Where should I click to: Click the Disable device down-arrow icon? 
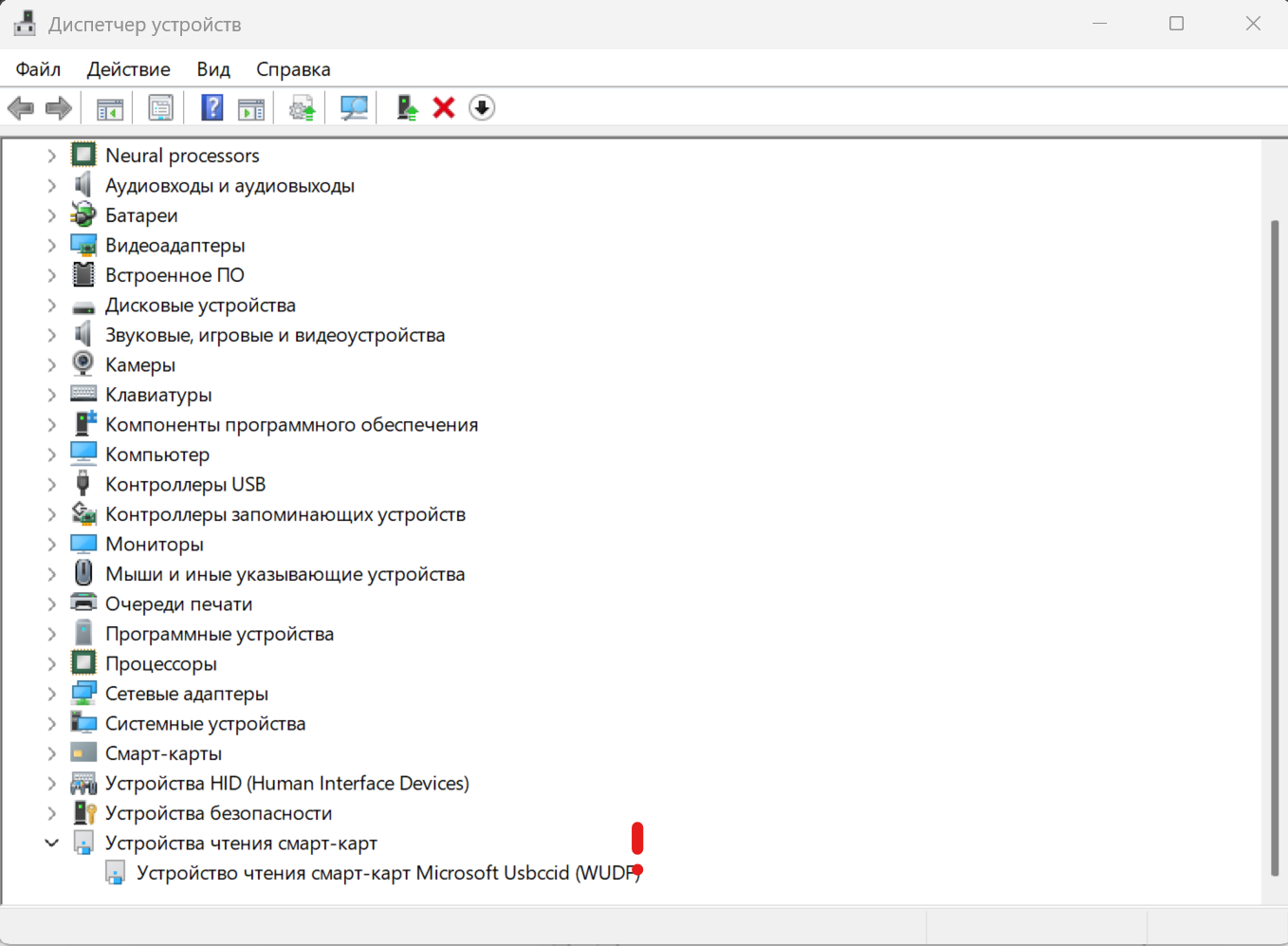482,108
